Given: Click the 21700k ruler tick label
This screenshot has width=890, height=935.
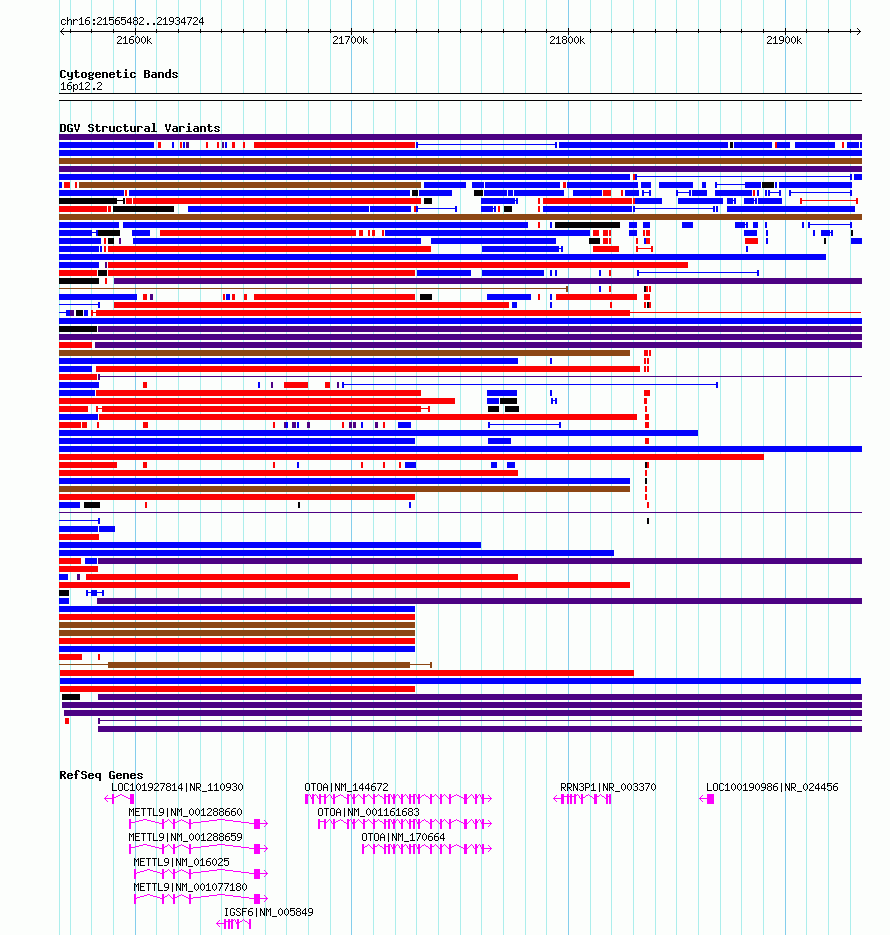Looking at the screenshot, I should click(x=350, y=41).
